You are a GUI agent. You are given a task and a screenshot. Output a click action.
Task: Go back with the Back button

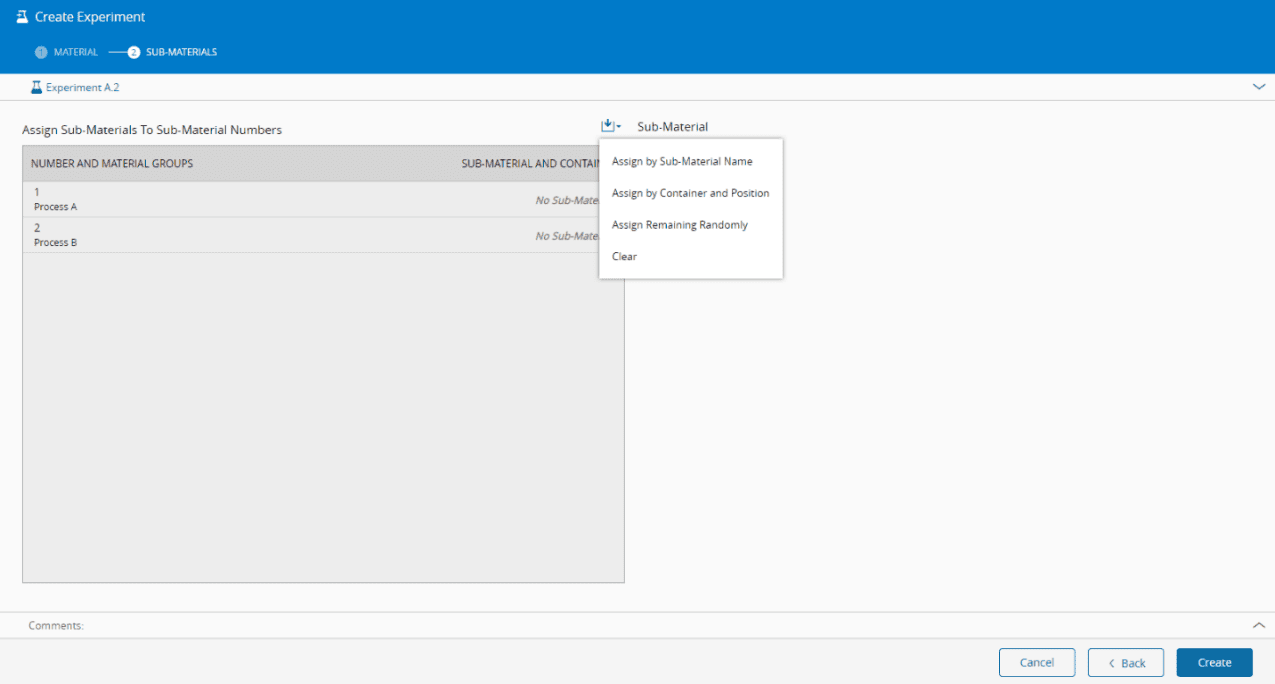click(1126, 663)
